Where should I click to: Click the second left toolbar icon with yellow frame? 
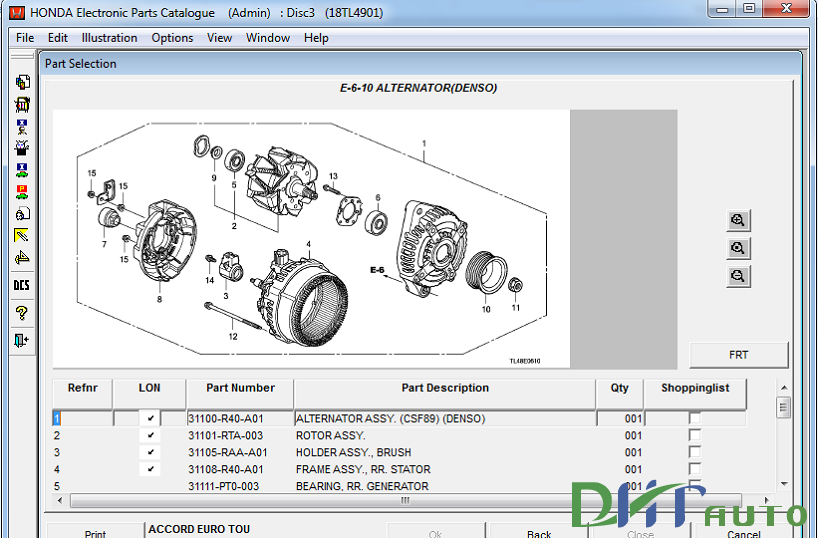coord(22,105)
